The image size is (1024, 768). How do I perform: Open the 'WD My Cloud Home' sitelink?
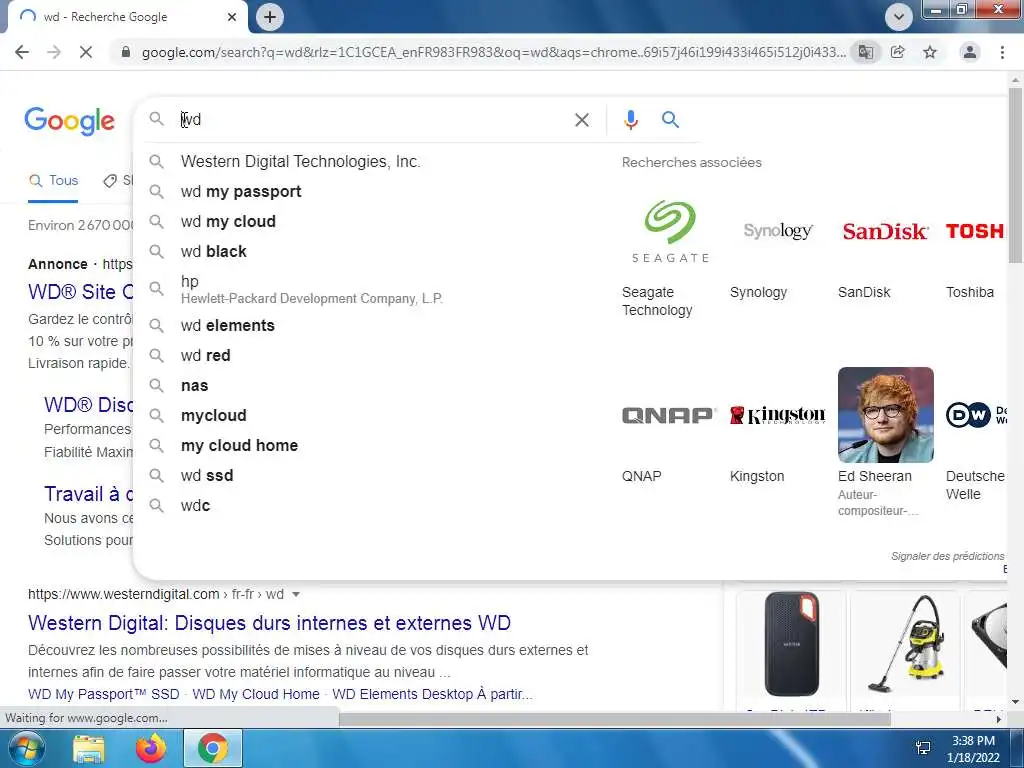coord(256,694)
